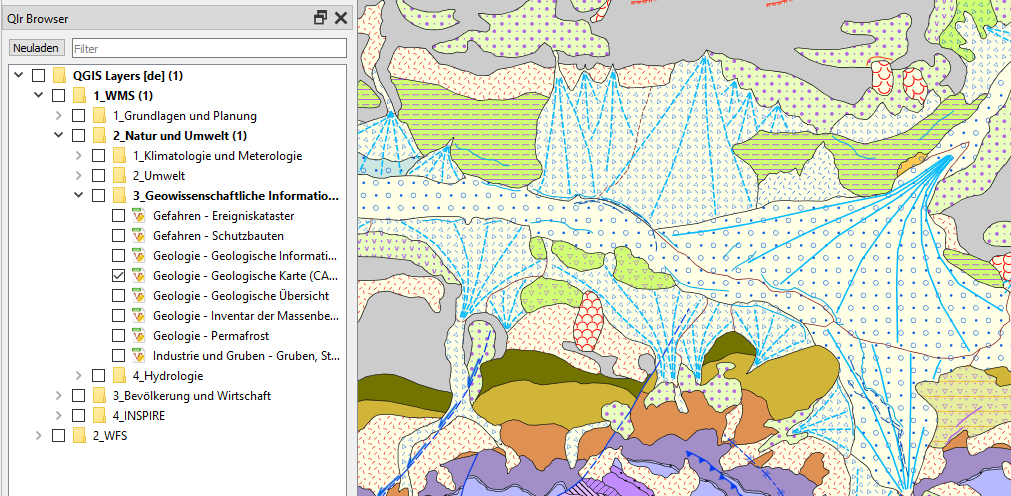The image size is (1011, 496).
Task: Select the 3_Bevölkerung und Wirtschaft folder
Action: pyautogui.click(x=191, y=396)
